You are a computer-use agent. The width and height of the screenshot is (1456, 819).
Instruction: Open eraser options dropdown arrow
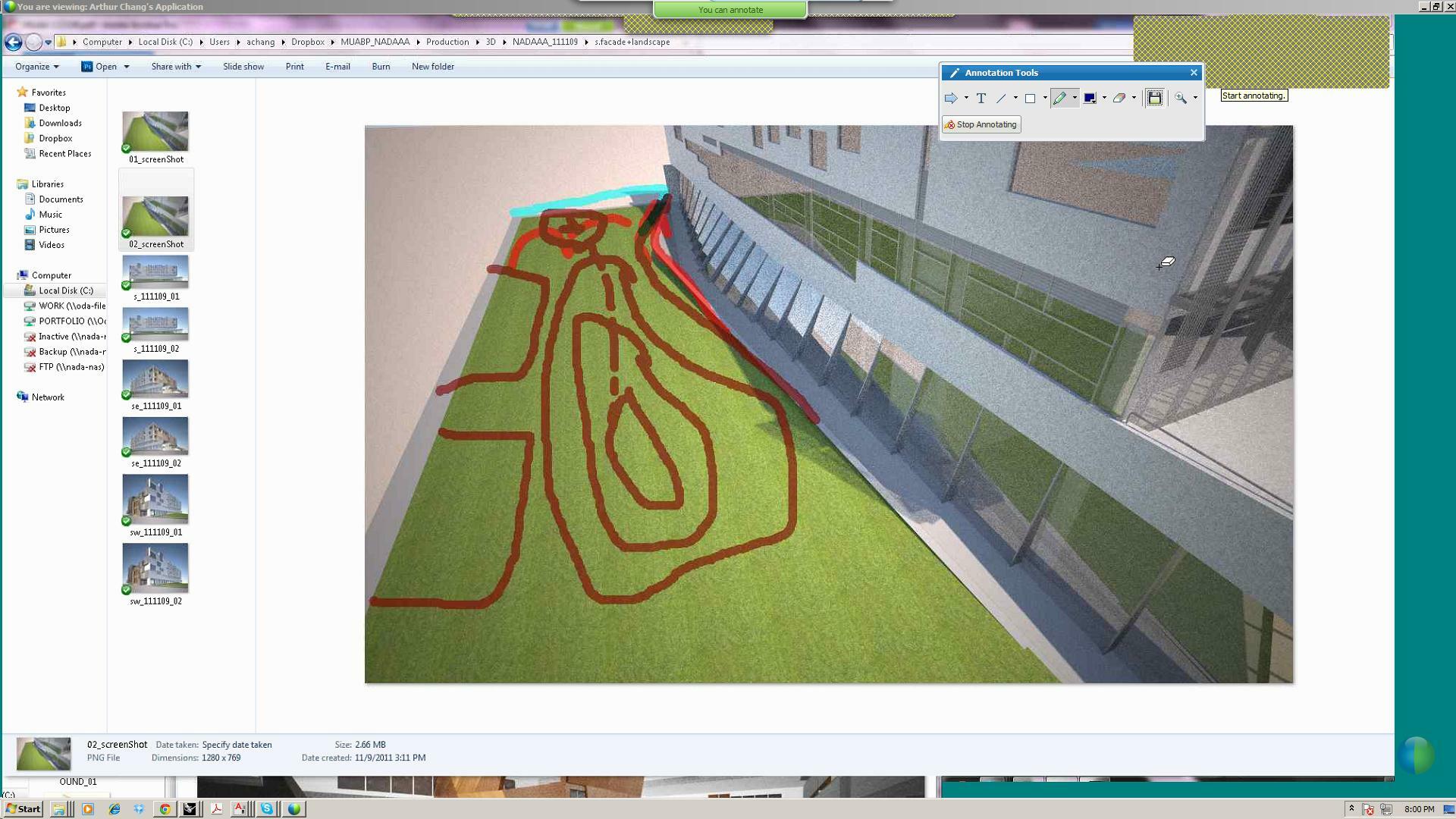click(1134, 98)
